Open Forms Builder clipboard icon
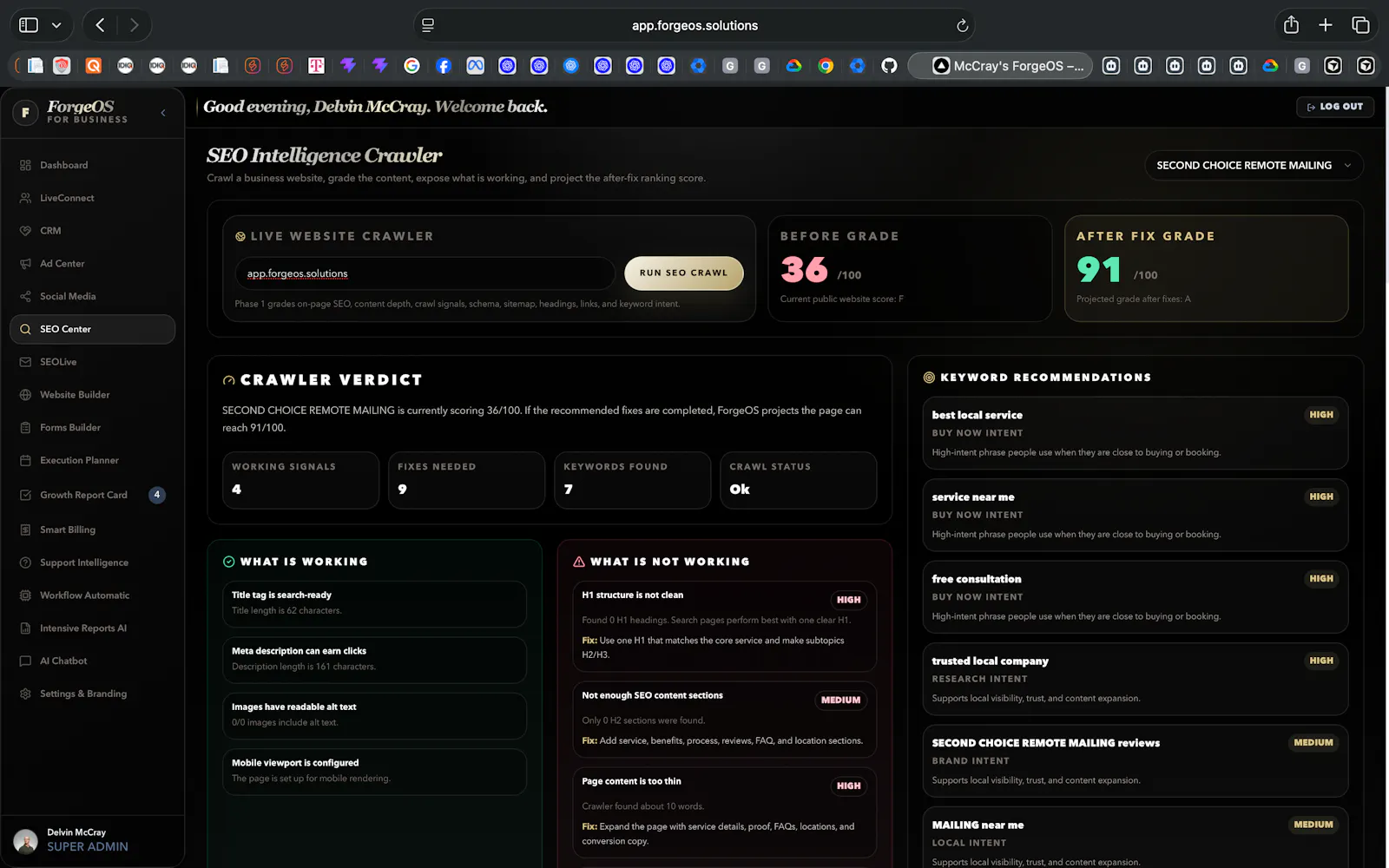Screen dimensions: 1389x868 (x=25, y=428)
